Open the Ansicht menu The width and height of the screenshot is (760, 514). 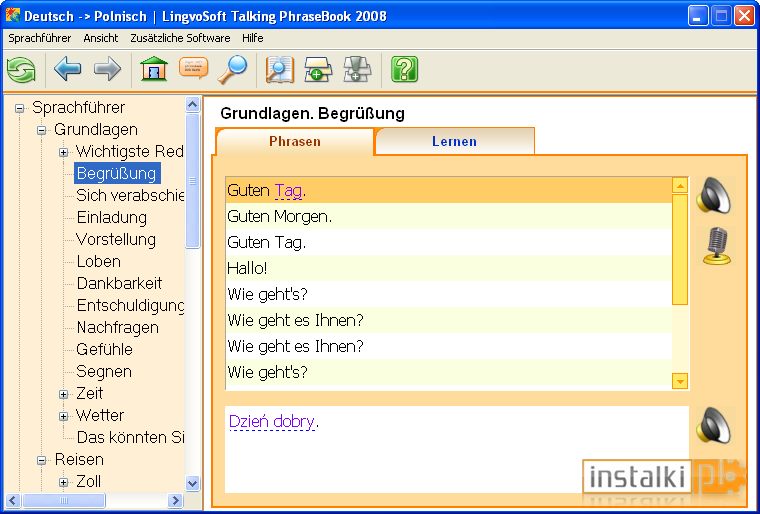pos(101,38)
